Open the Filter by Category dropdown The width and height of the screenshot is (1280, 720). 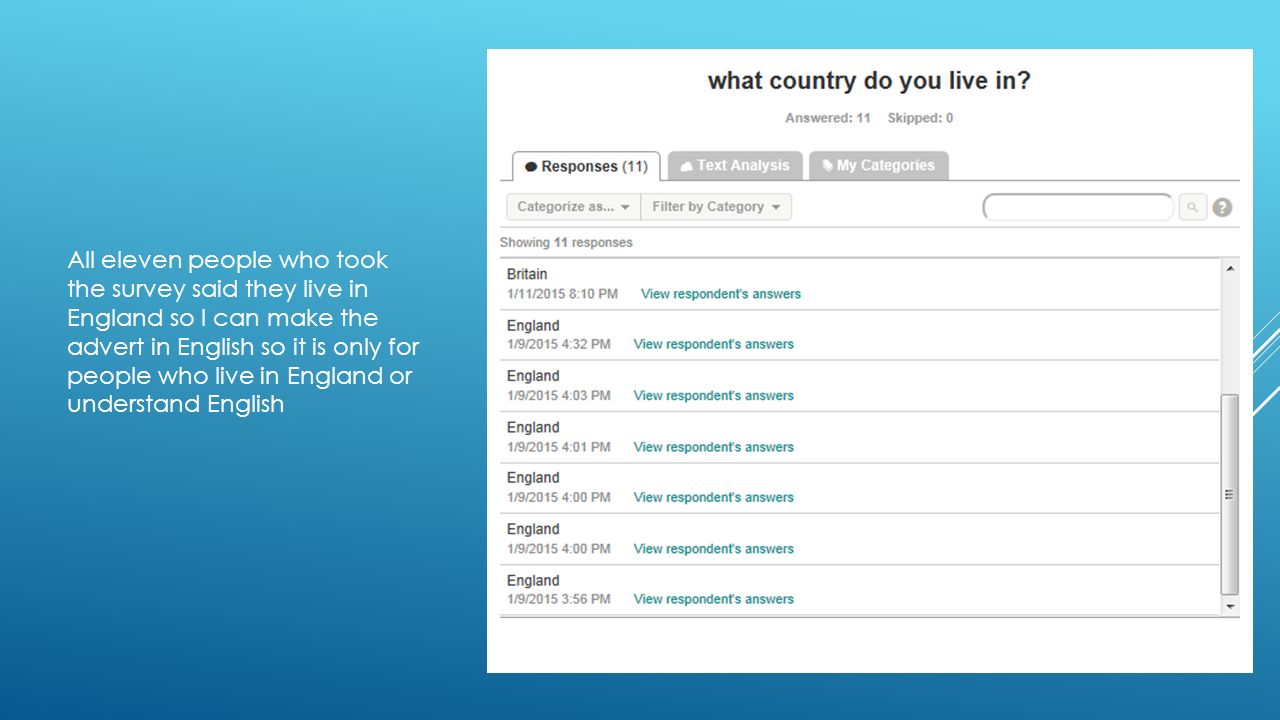(716, 207)
